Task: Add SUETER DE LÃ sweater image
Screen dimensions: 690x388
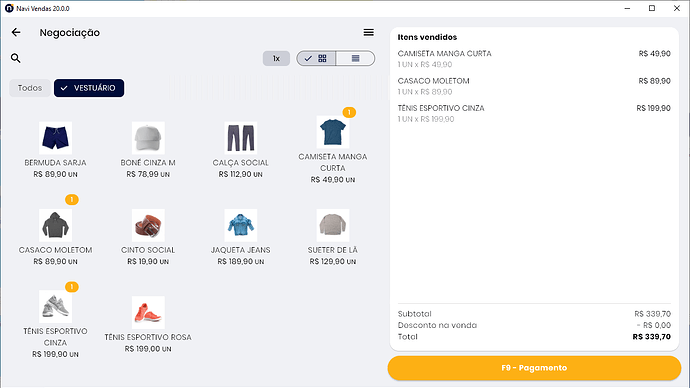Action: [333, 225]
